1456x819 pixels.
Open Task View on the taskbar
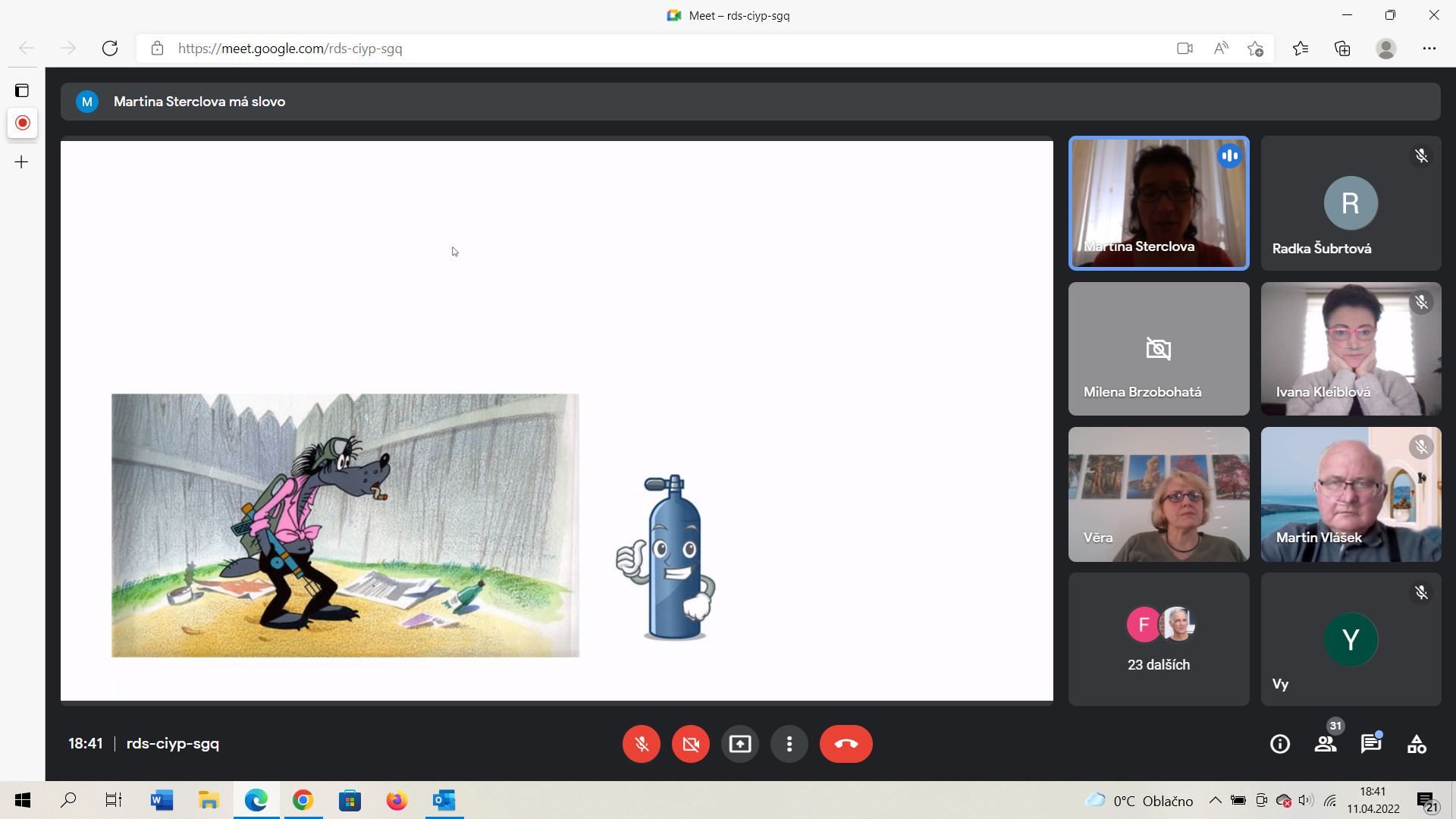tap(114, 800)
